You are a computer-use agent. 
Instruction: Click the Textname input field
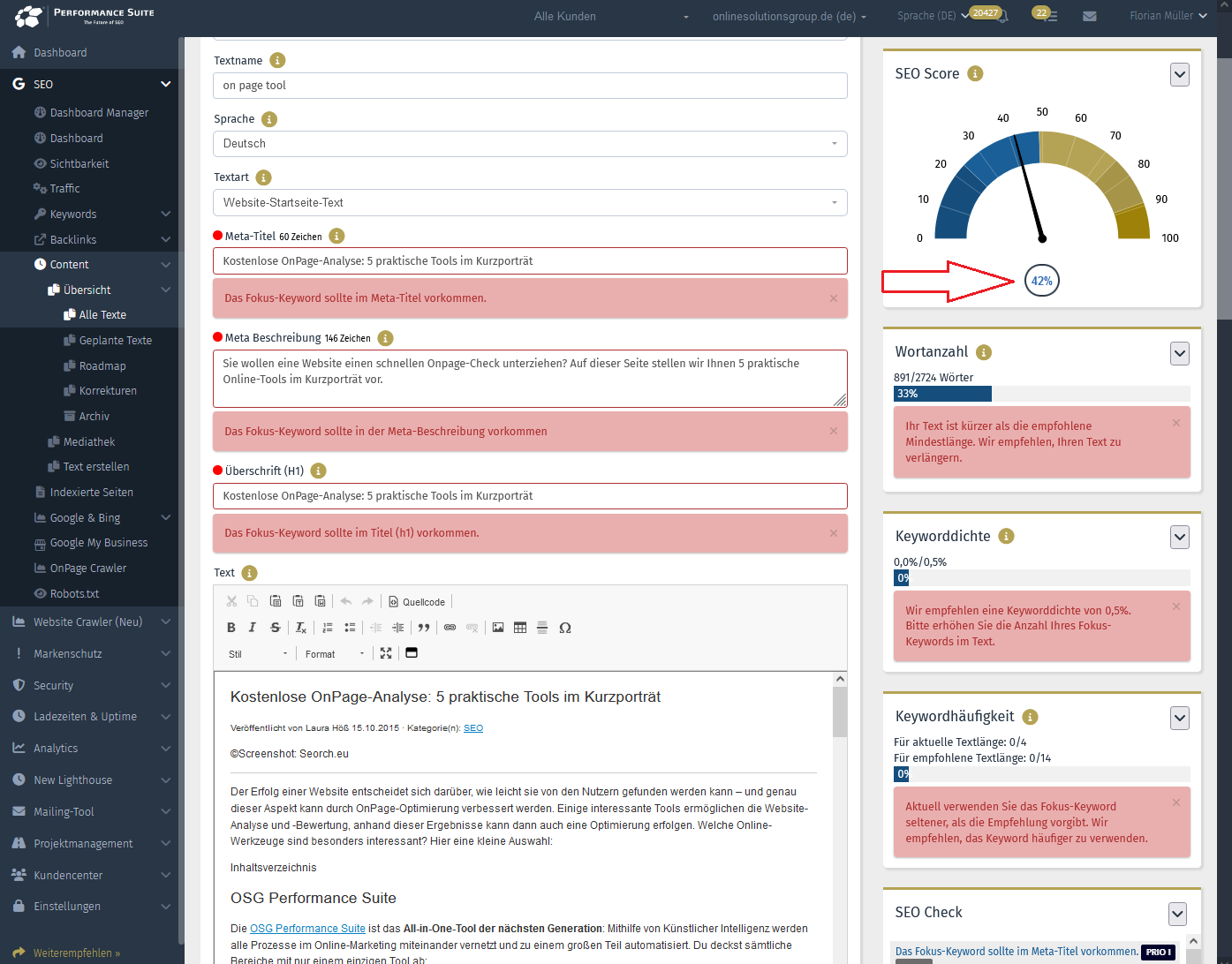530,86
